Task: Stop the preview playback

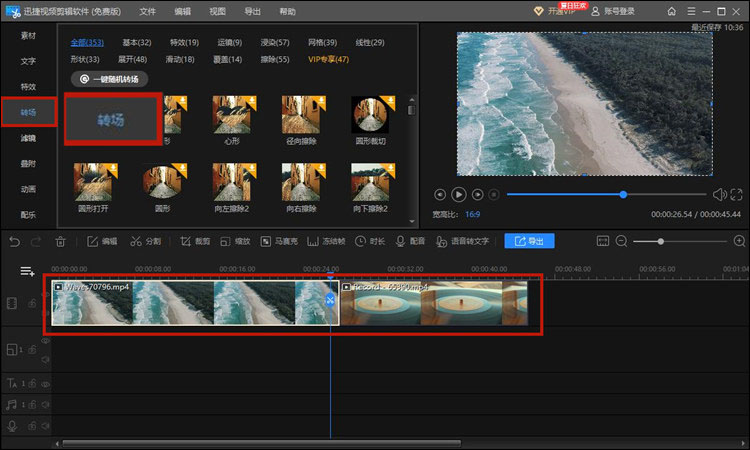Action: (x=494, y=195)
